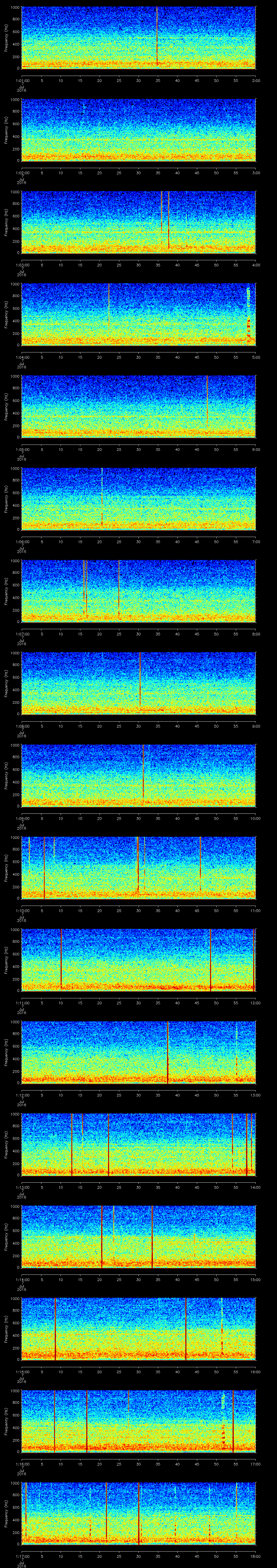Click the spectrogram panel starting at 1:08:00
Image resolution: width=277 pixels, height=1568 pixels.
click(138, 683)
